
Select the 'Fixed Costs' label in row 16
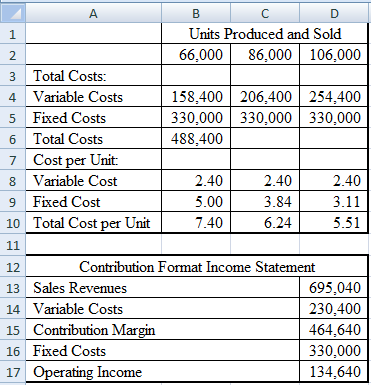69,351
